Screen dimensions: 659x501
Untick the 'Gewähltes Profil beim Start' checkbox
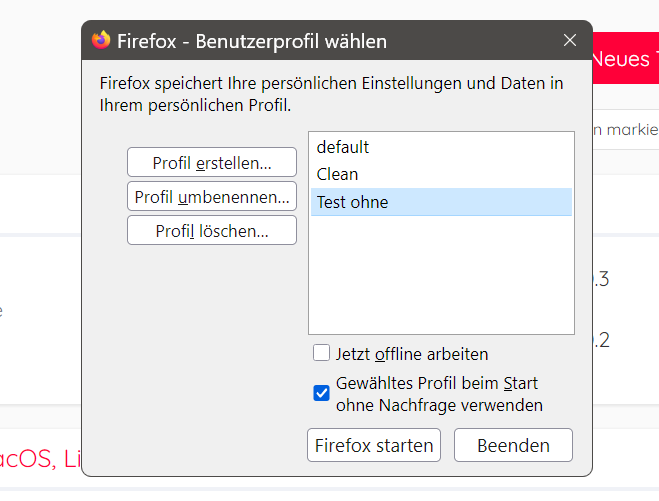click(321, 393)
